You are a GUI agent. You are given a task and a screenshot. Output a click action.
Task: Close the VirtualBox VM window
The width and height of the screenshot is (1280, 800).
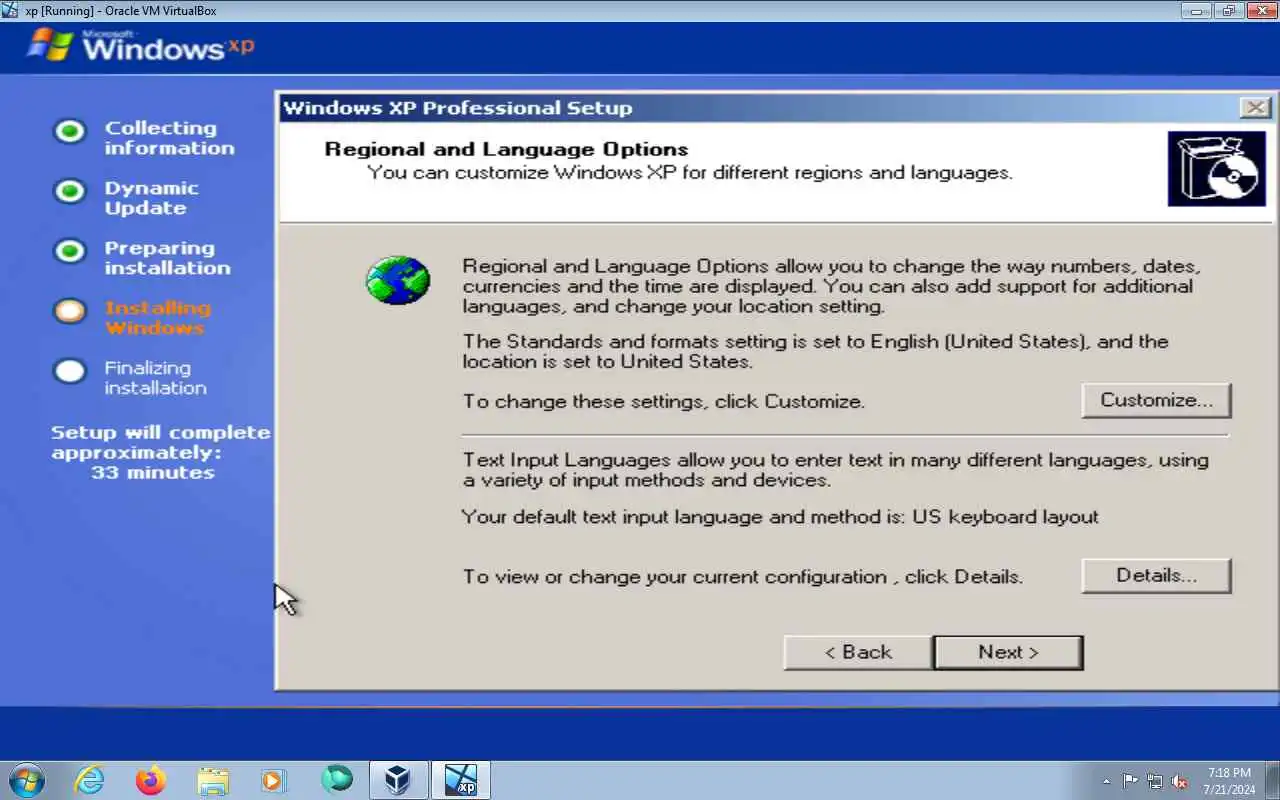tap(1260, 11)
